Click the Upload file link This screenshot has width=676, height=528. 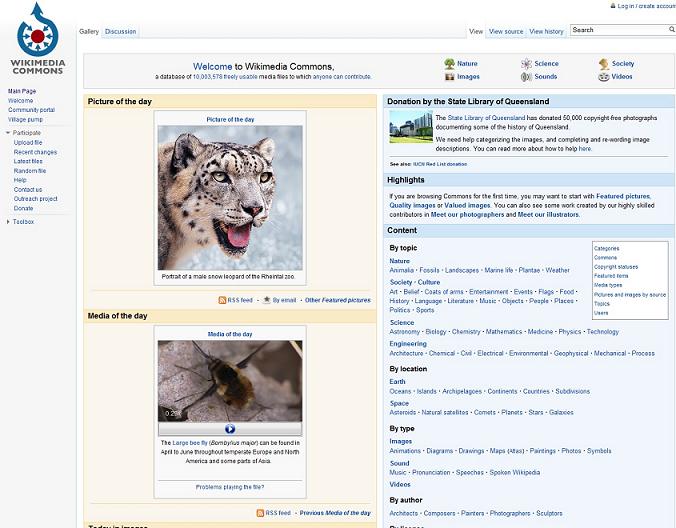(x=28, y=142)
